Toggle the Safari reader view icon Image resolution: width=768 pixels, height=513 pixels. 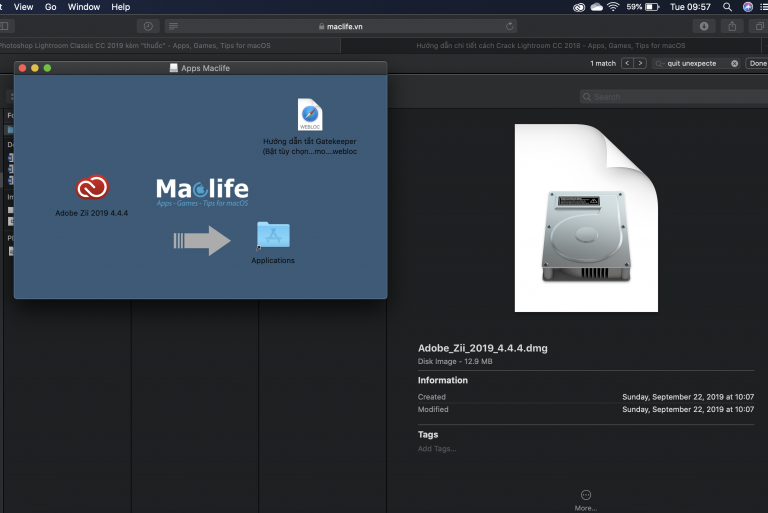coord(173,26)
